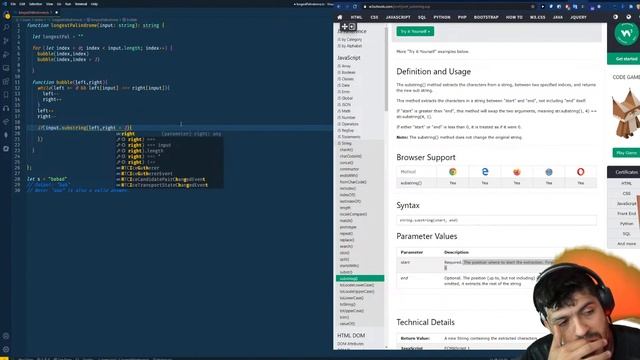Open the by Category reference link
Screen dimensions: 640x360
[350, 40]
